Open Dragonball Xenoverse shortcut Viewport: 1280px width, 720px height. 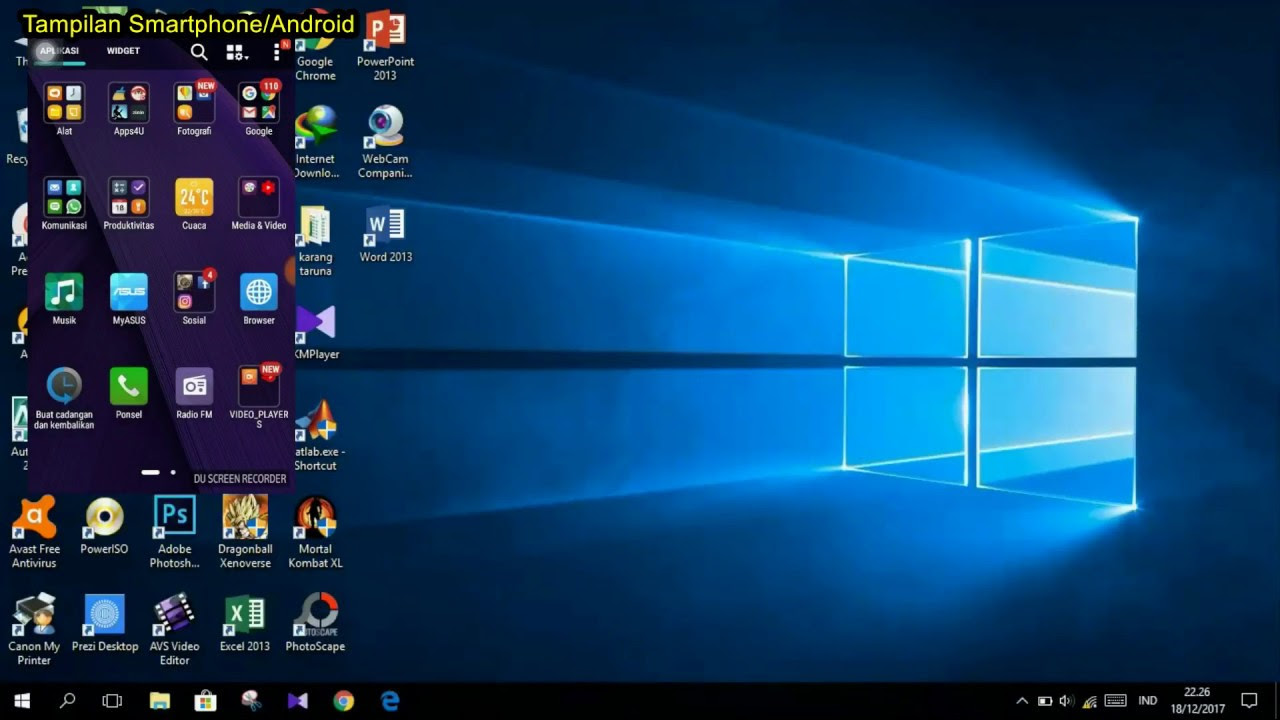tap(245, 532)
